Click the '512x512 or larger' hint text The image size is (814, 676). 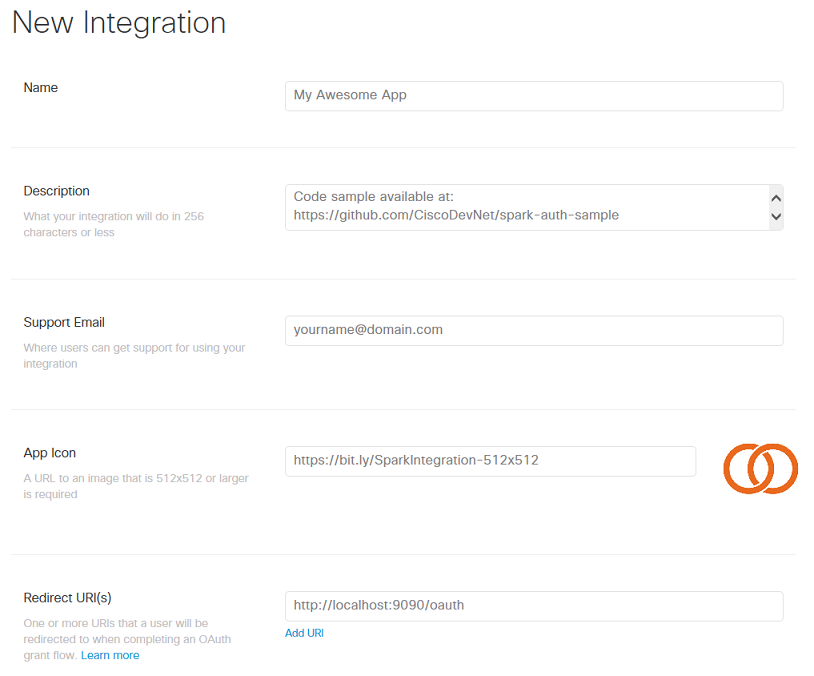[x=136, y=486]
